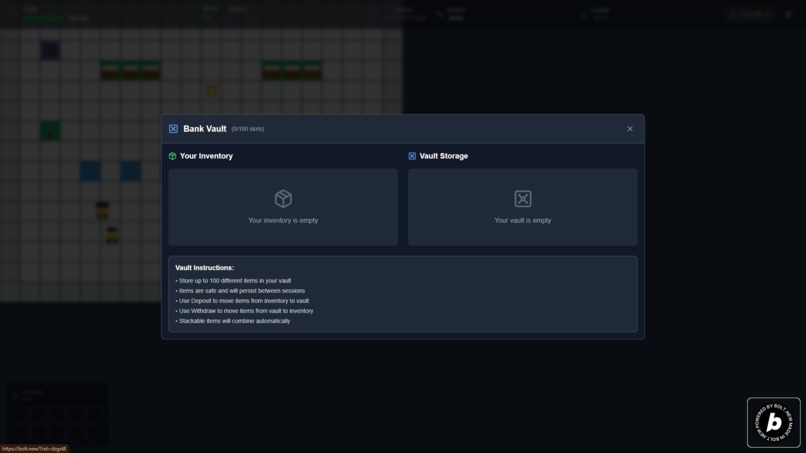Click the empty inventory box icon
The height and width of the screenshot is (453, 806).
click(x=283, y=198)
